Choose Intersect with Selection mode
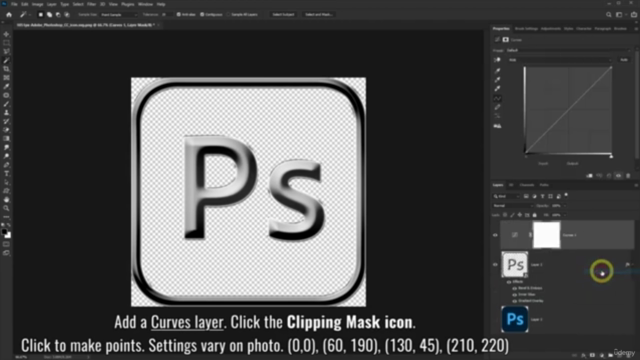Image resolution: width=640 pixels, height=360 pixels. [x=67, y=15]
